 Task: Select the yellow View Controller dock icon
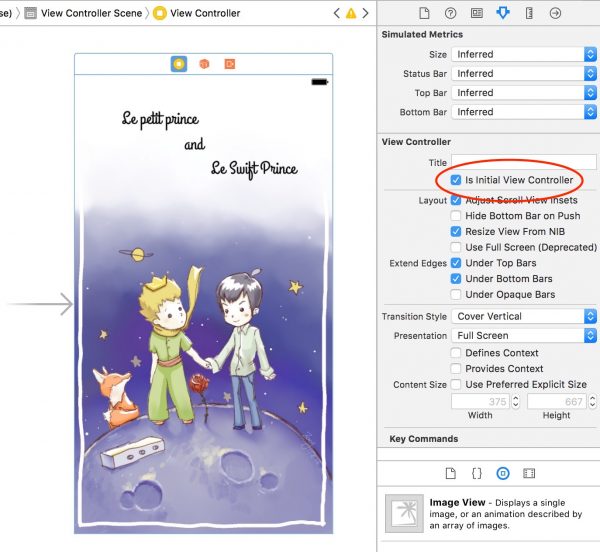point(179,64)
